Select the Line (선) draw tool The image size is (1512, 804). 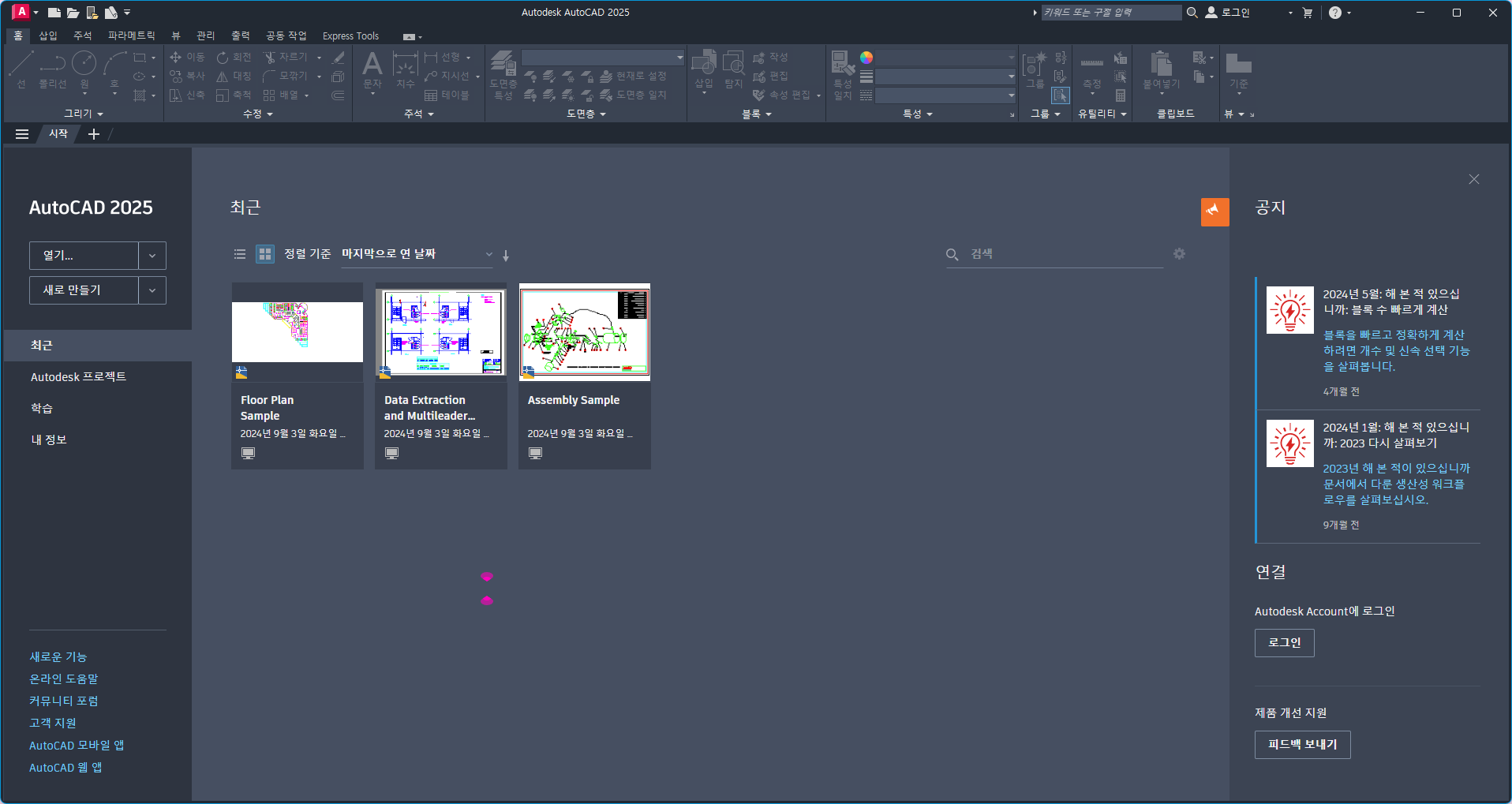click(21, 69)
